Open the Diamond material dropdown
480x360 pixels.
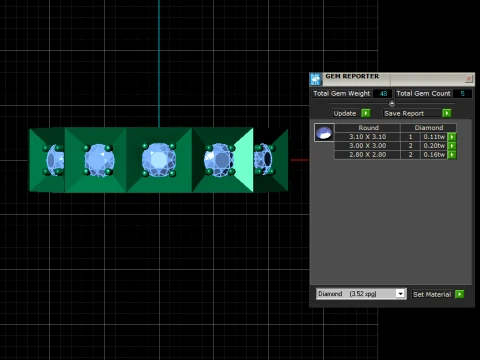(400, 294)
